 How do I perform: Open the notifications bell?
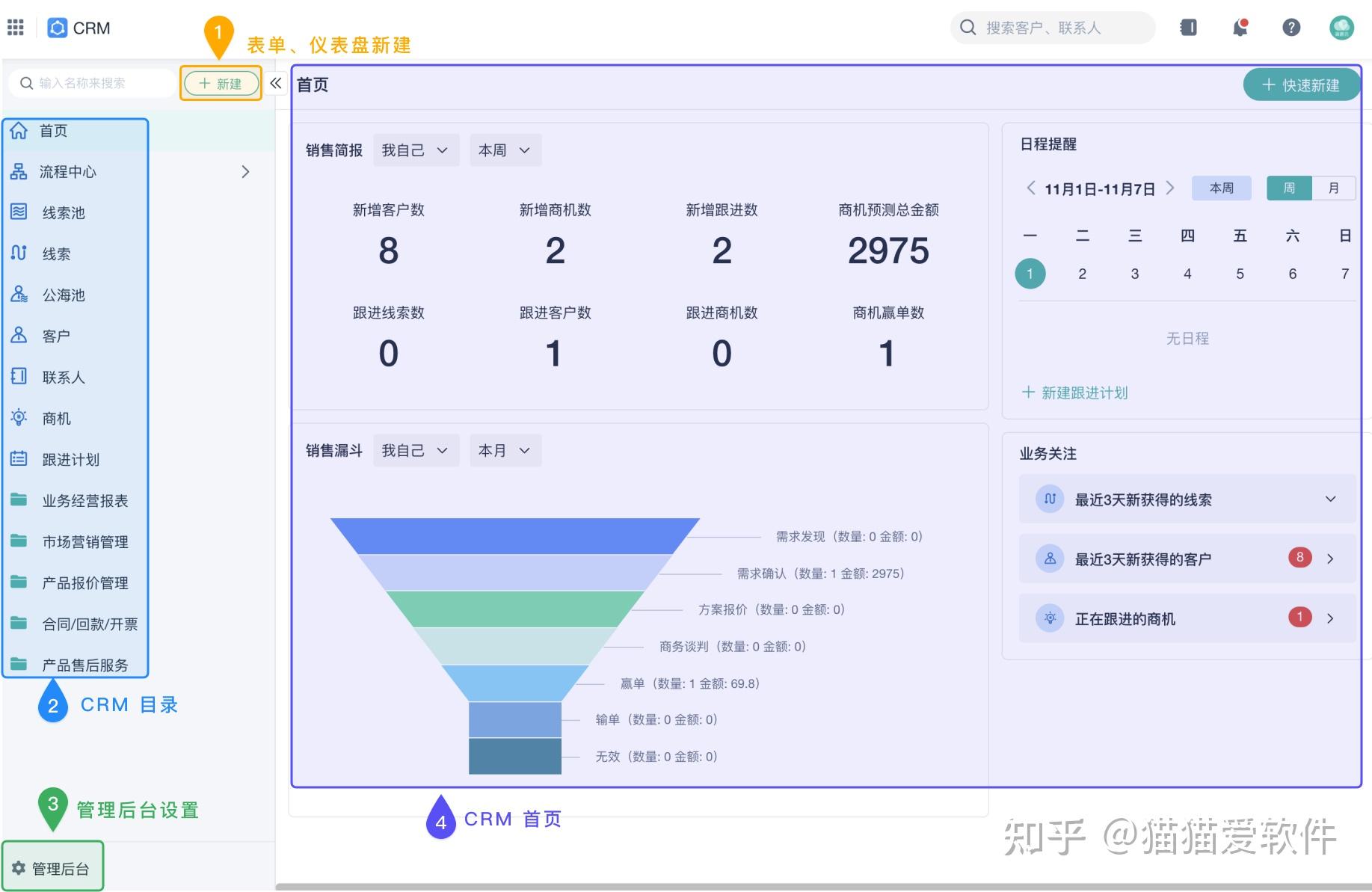[1240, 28]
